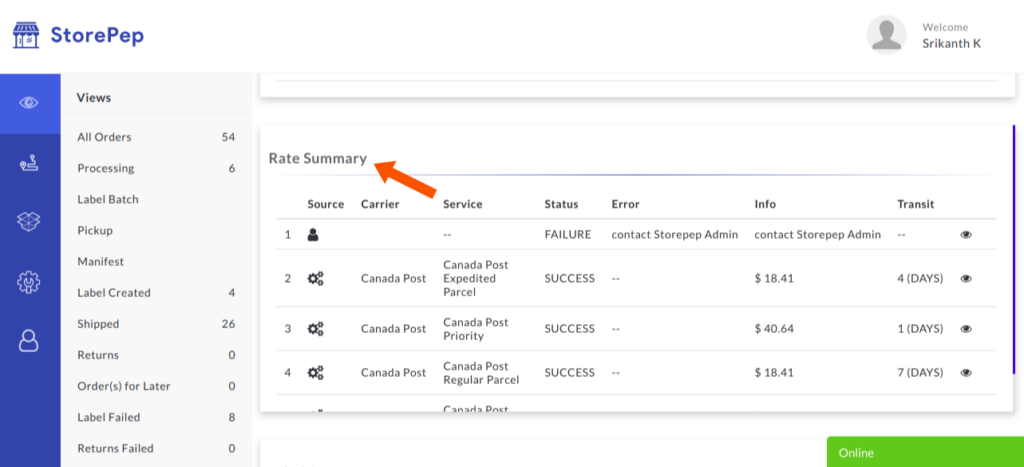This screenshot has height=467, width=1024.
Task: Click the Info column header
Action: [x=765, y=204]
